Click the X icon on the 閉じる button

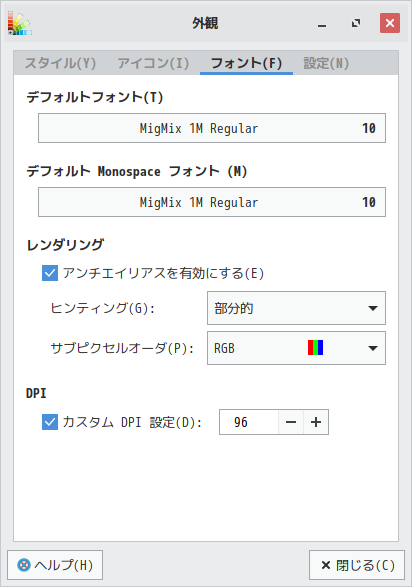[326, 565]
